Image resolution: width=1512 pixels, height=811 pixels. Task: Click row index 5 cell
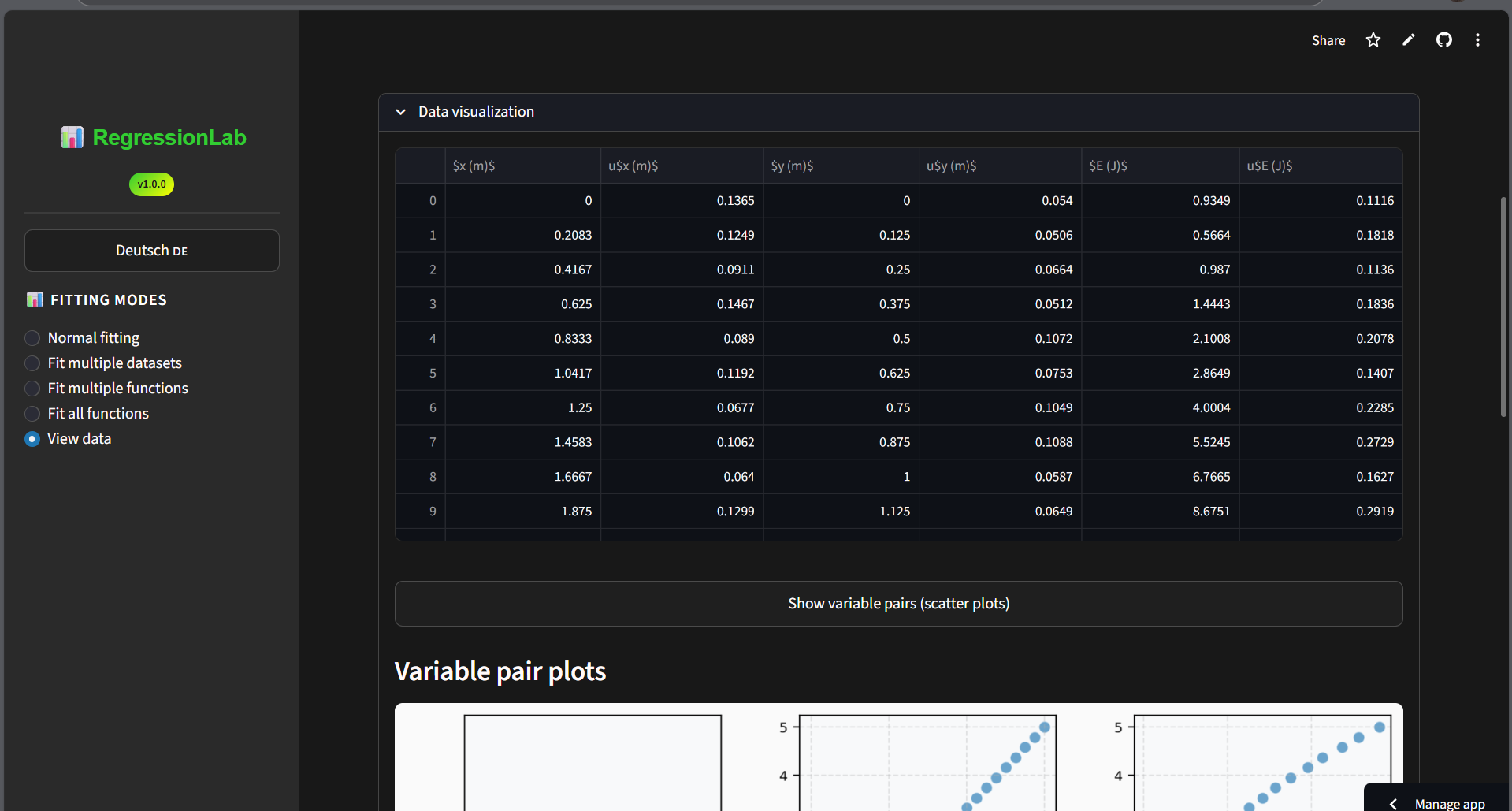pyautogui.click(x=421, y=374)
